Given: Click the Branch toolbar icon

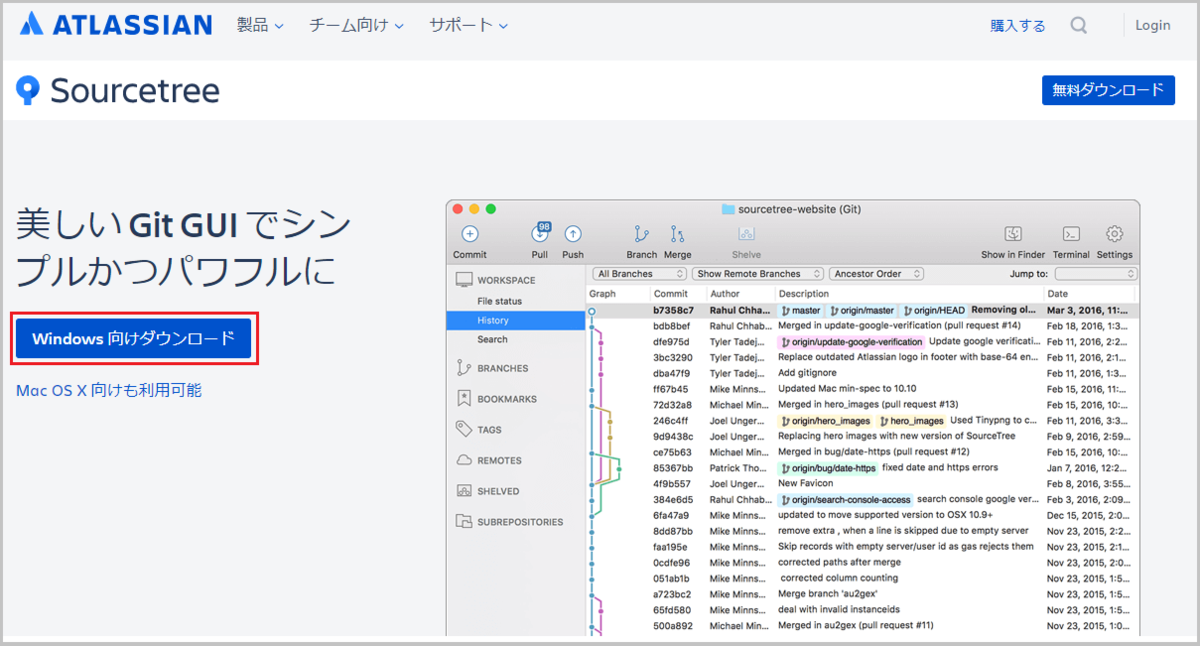Looking at the screenshot, I should tap(641, 234).
